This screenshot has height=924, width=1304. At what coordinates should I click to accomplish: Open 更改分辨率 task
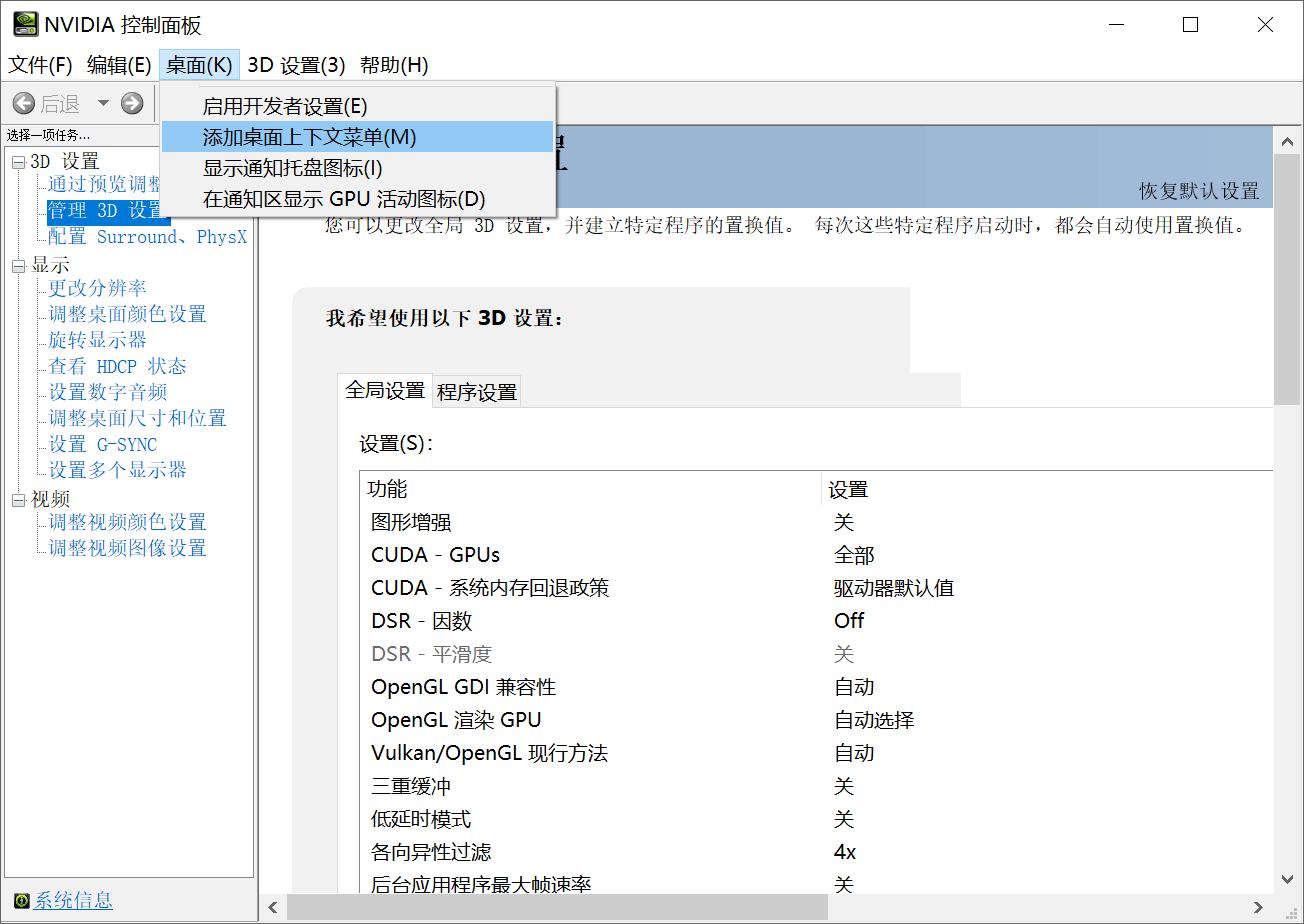click(98, 288)
